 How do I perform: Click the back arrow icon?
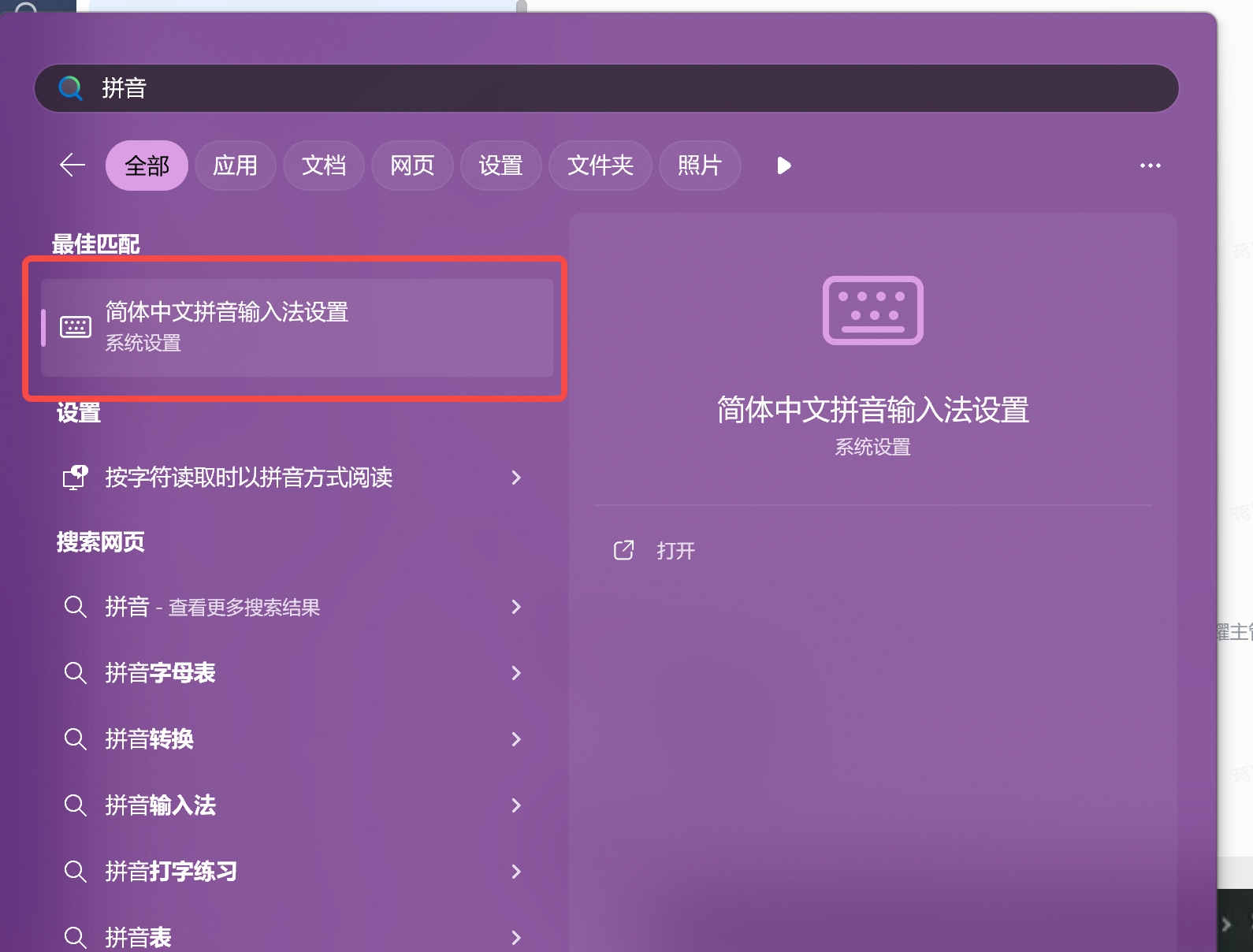pos(73,165)
